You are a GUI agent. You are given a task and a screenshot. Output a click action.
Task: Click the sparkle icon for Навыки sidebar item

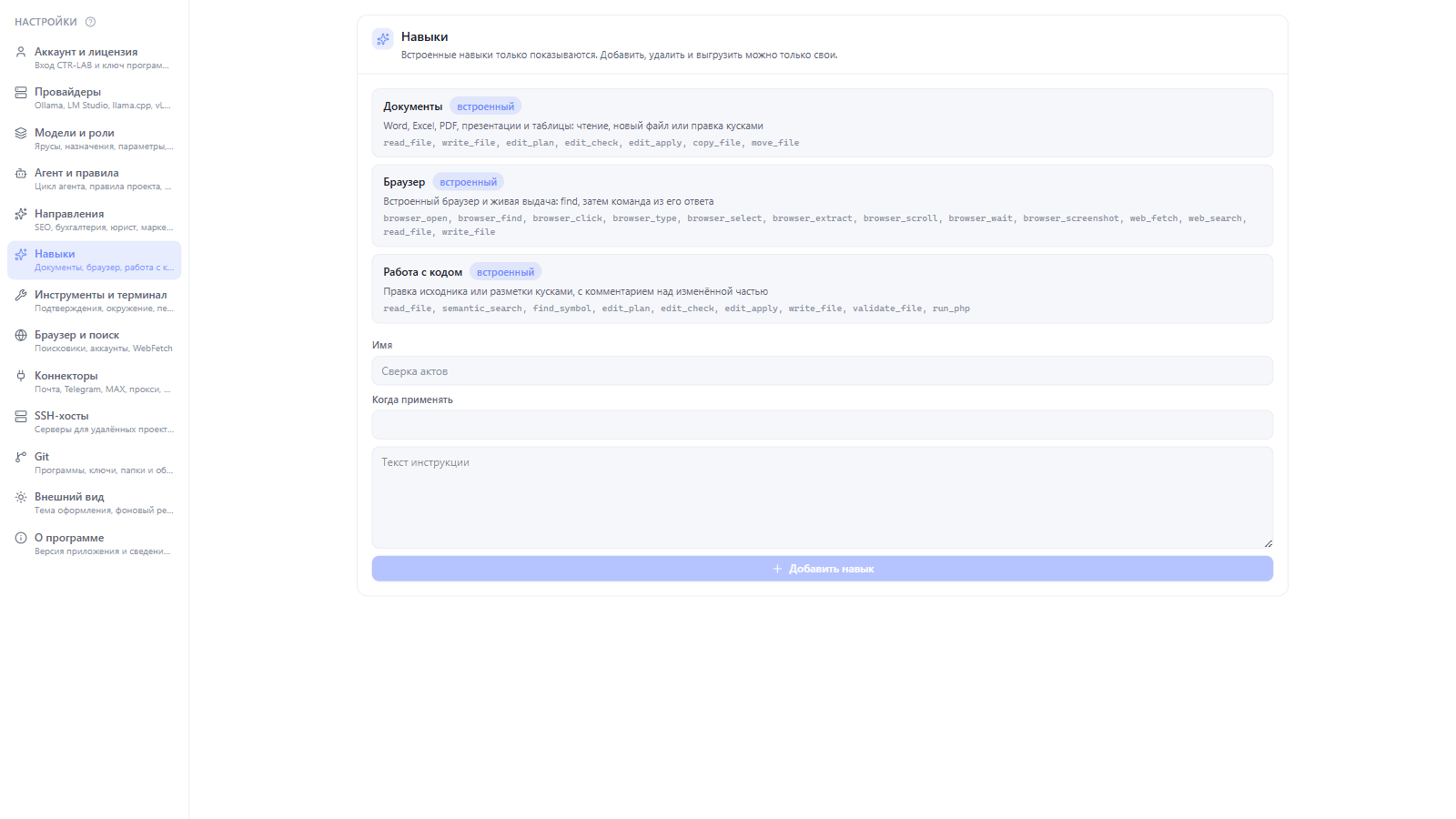click(21, 254)
